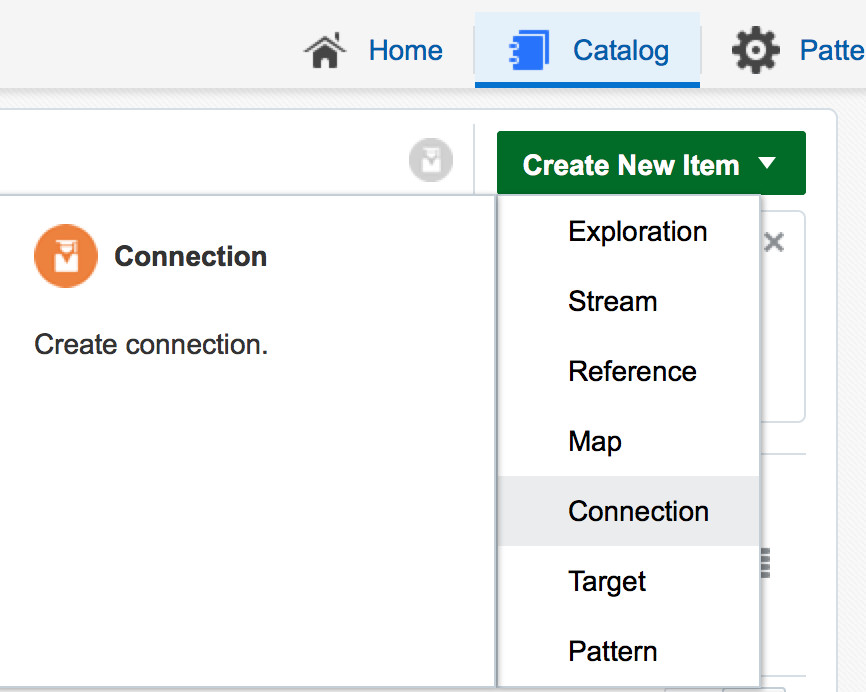This screenshot has height=692, width=866.
Task: Click the Catalog notebook icon
Action: pyautogui.click(x=529, y=50)
